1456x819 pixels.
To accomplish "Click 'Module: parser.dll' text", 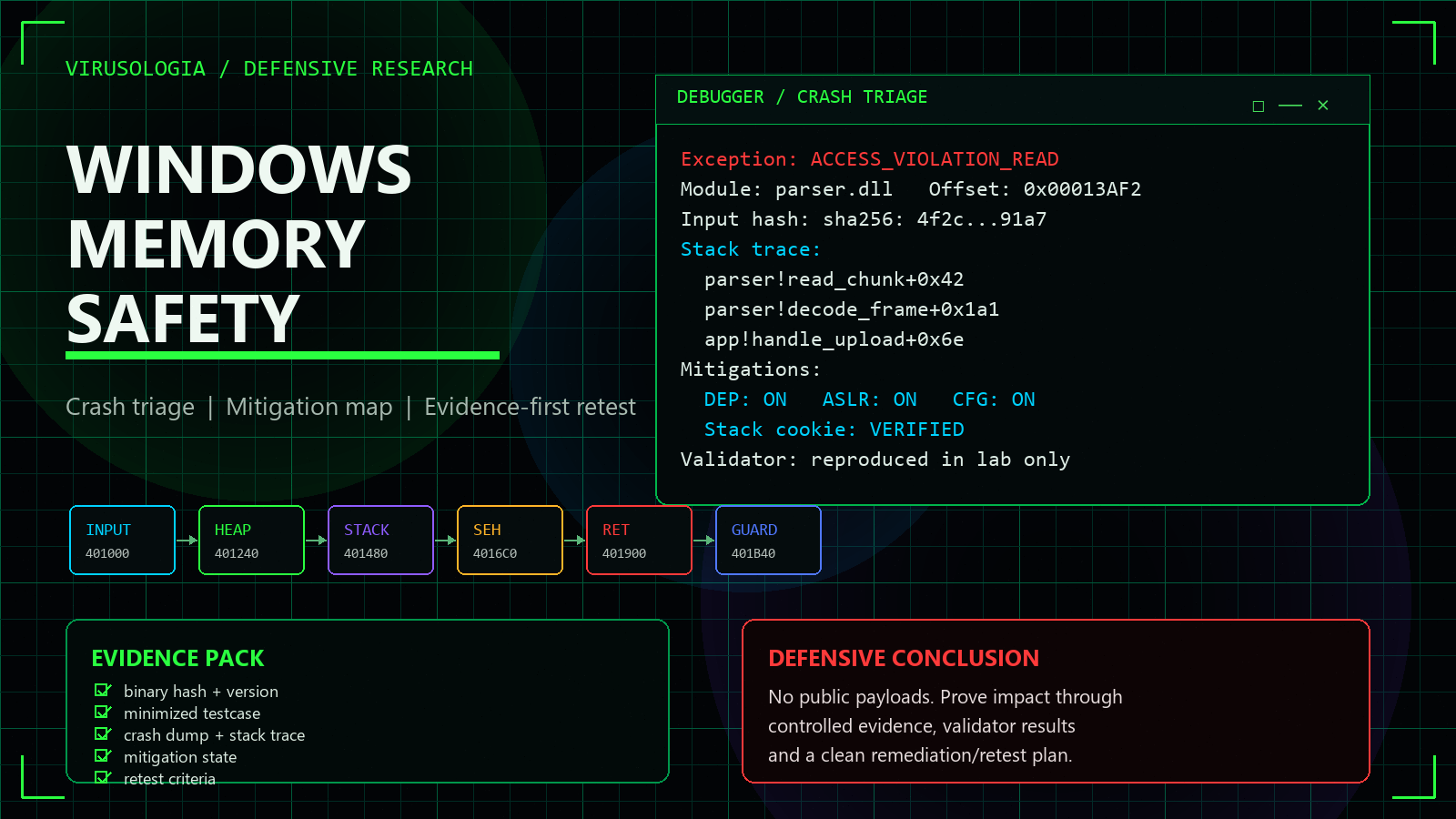I will coord(786,189).
